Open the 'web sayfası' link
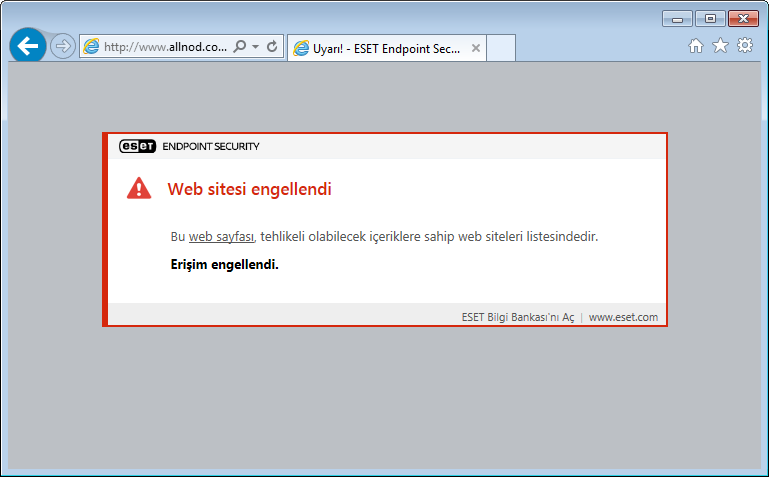This screenshot has height=477, width=769. coord(221,236)
